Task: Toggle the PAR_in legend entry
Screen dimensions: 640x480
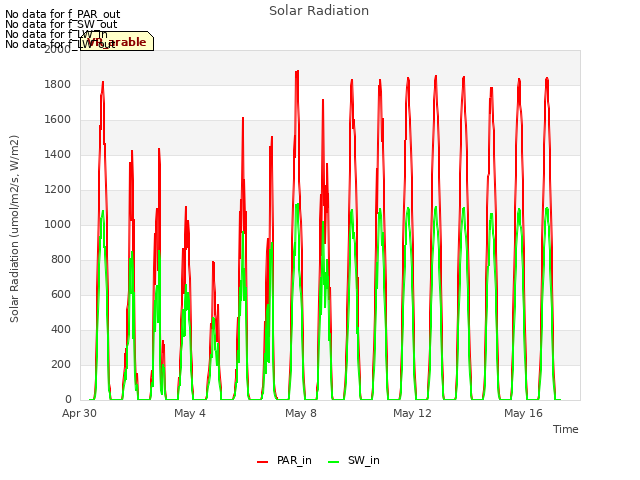Action: tap(284, 460)
